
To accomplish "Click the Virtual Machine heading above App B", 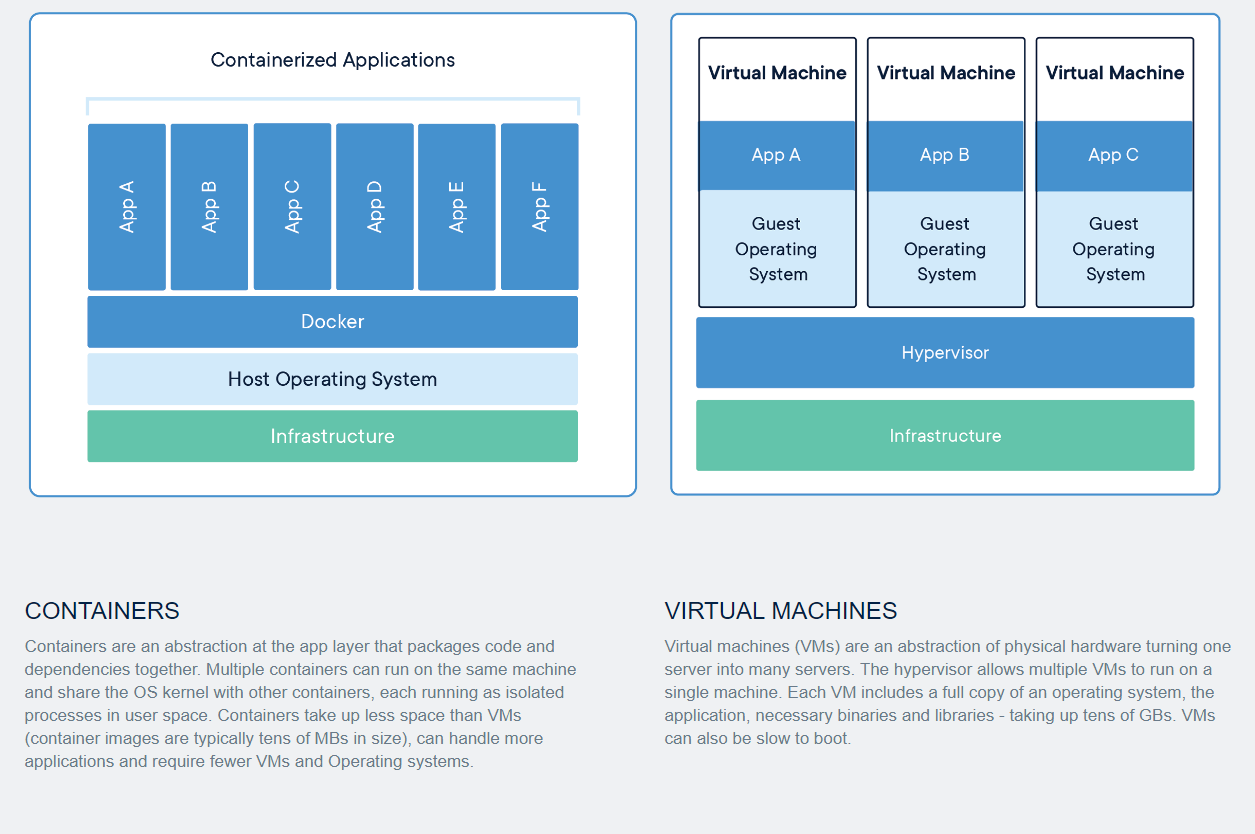I will point(946,73).
